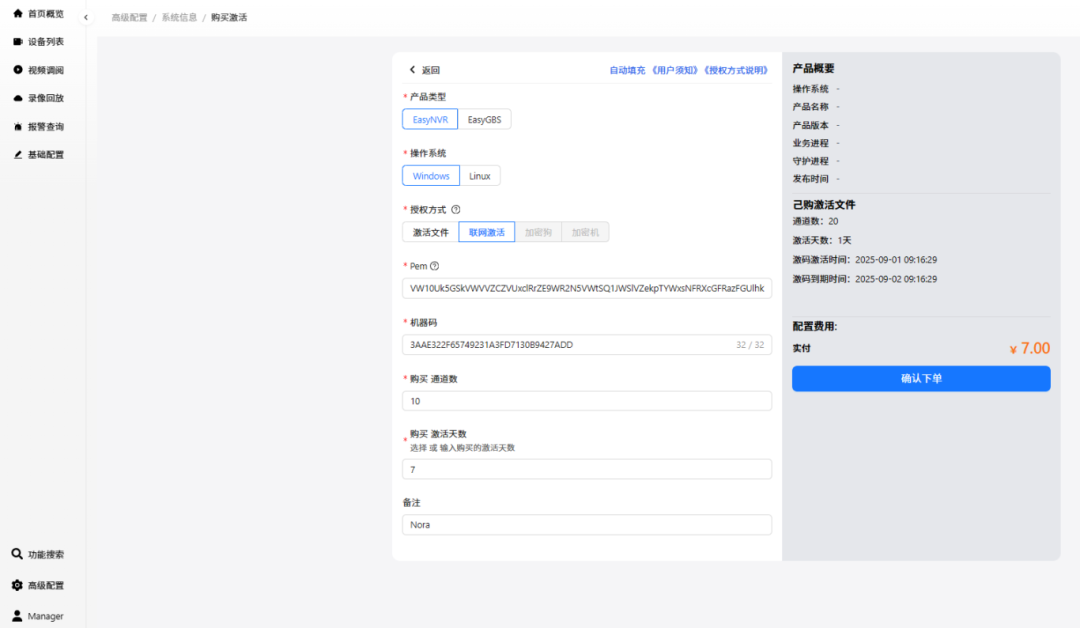Click the help icon next to 授权方式
Viewport: 1080px width, 628px height.
tap(455, 209)
